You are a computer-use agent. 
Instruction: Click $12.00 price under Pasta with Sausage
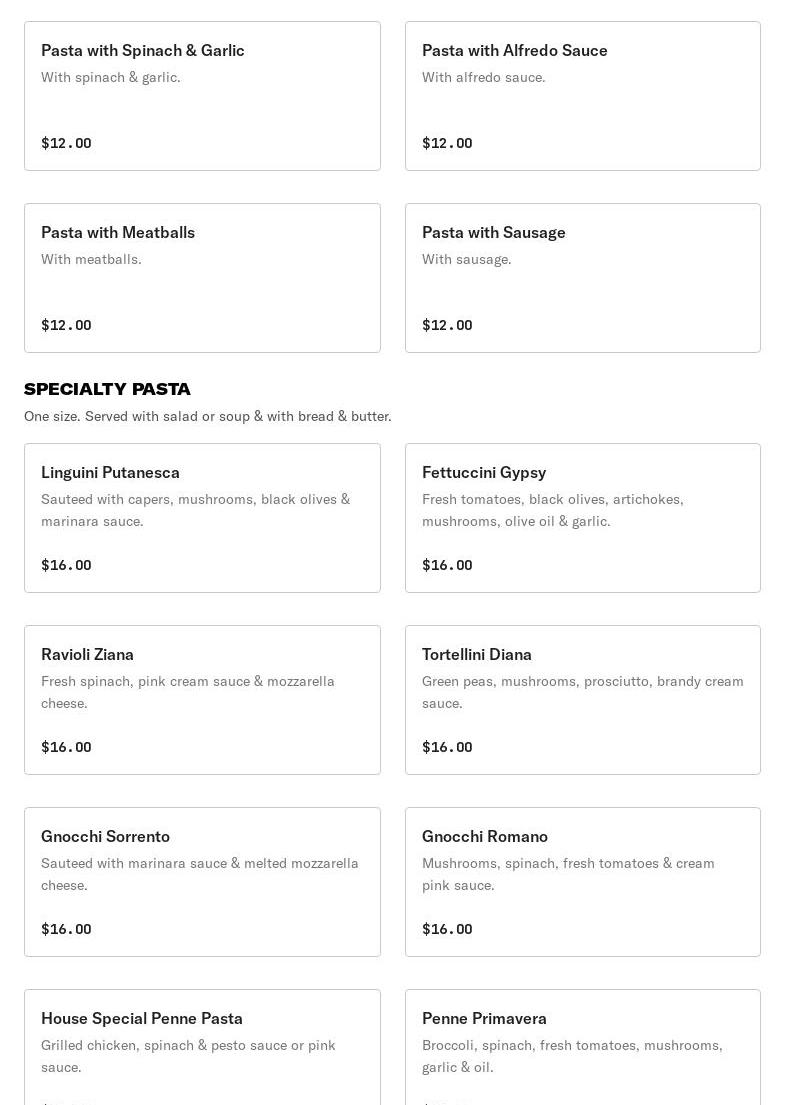coord(447,325)
